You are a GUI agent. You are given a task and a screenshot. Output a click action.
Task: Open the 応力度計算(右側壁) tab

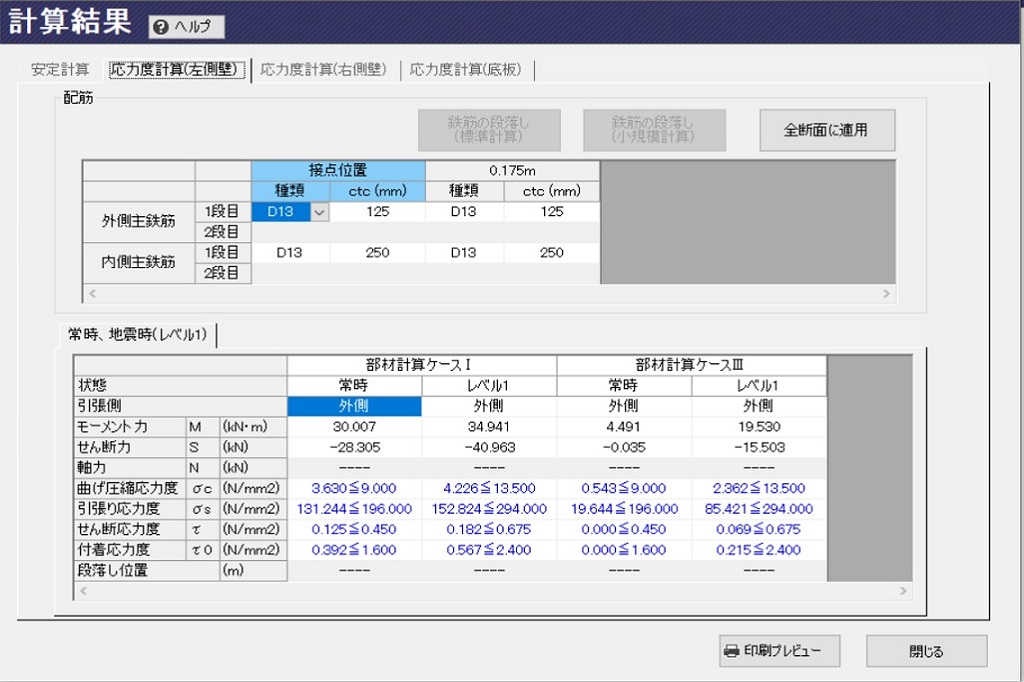pyautogui.click(x=323, y=70)
